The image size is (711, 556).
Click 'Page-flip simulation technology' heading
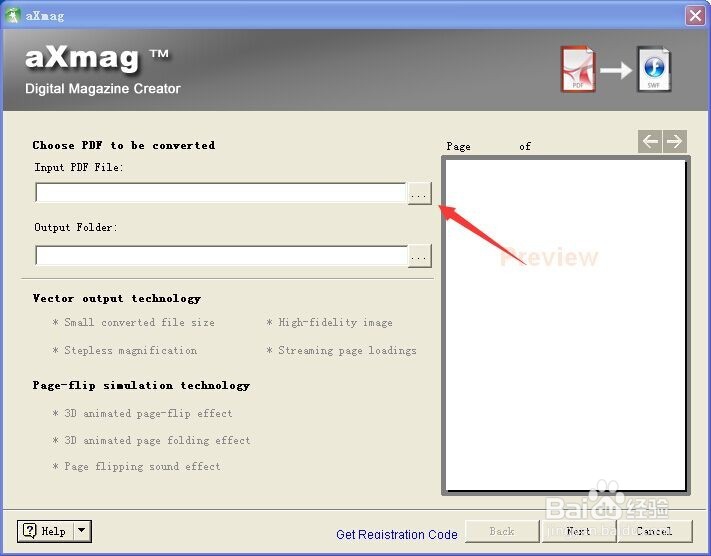coord(141,385)
